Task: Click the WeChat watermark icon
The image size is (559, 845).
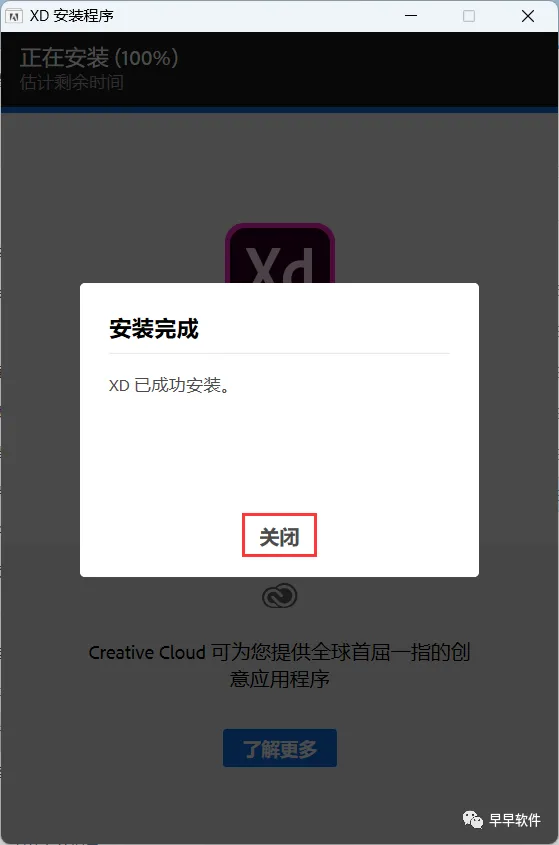Action: (x=473, y=820)
